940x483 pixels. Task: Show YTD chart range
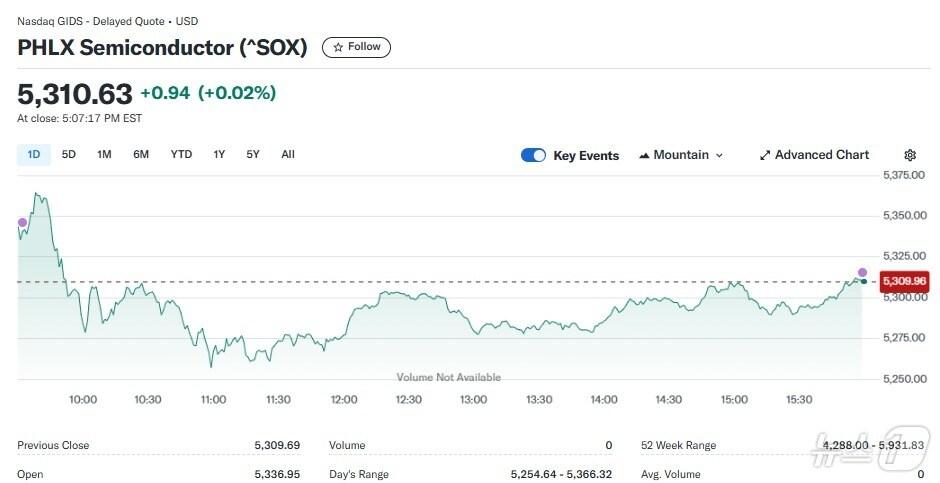click(x=181, y=154)
